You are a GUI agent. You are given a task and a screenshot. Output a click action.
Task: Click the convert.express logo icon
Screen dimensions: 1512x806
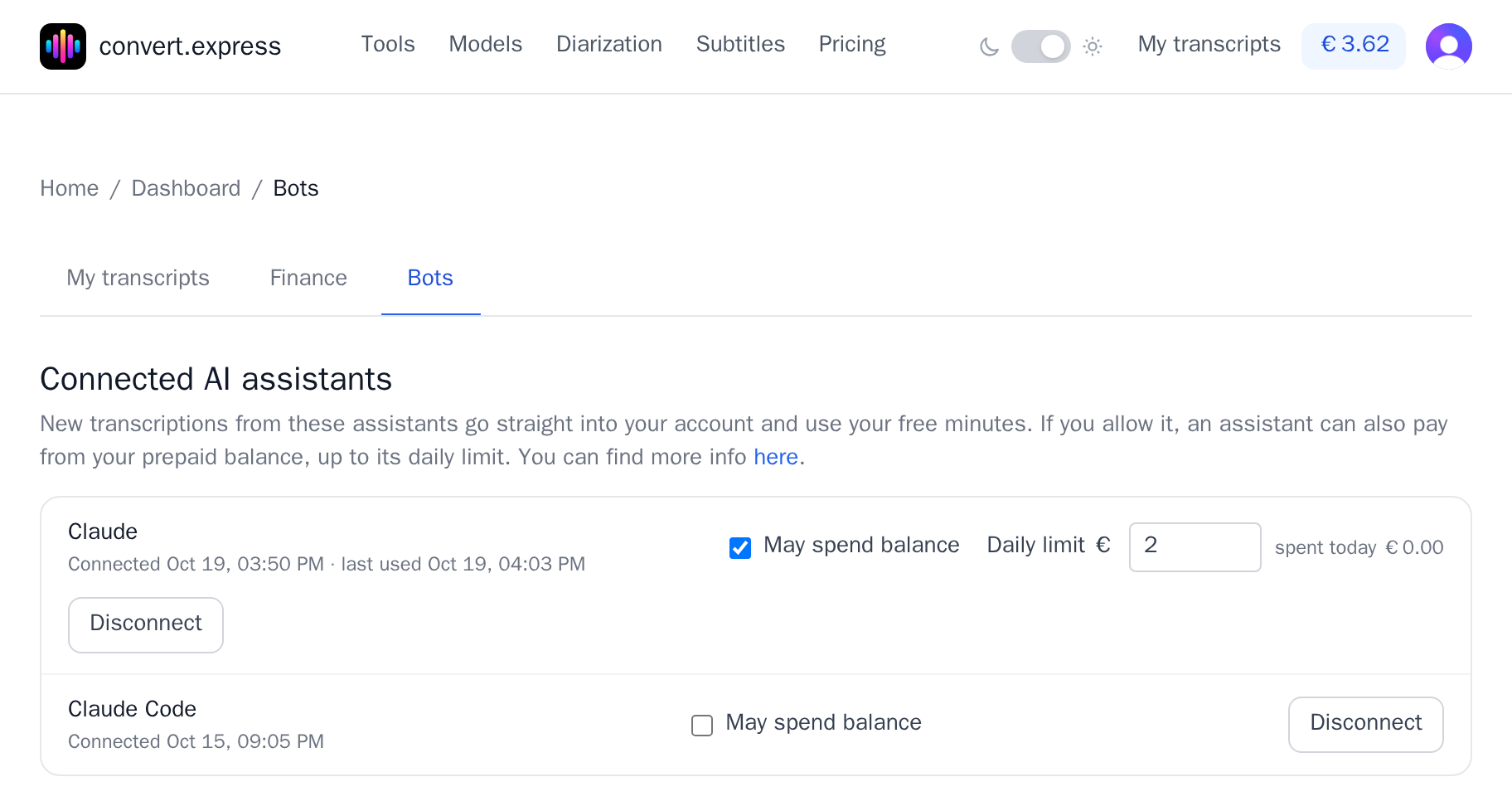click(x=63, y=46)
